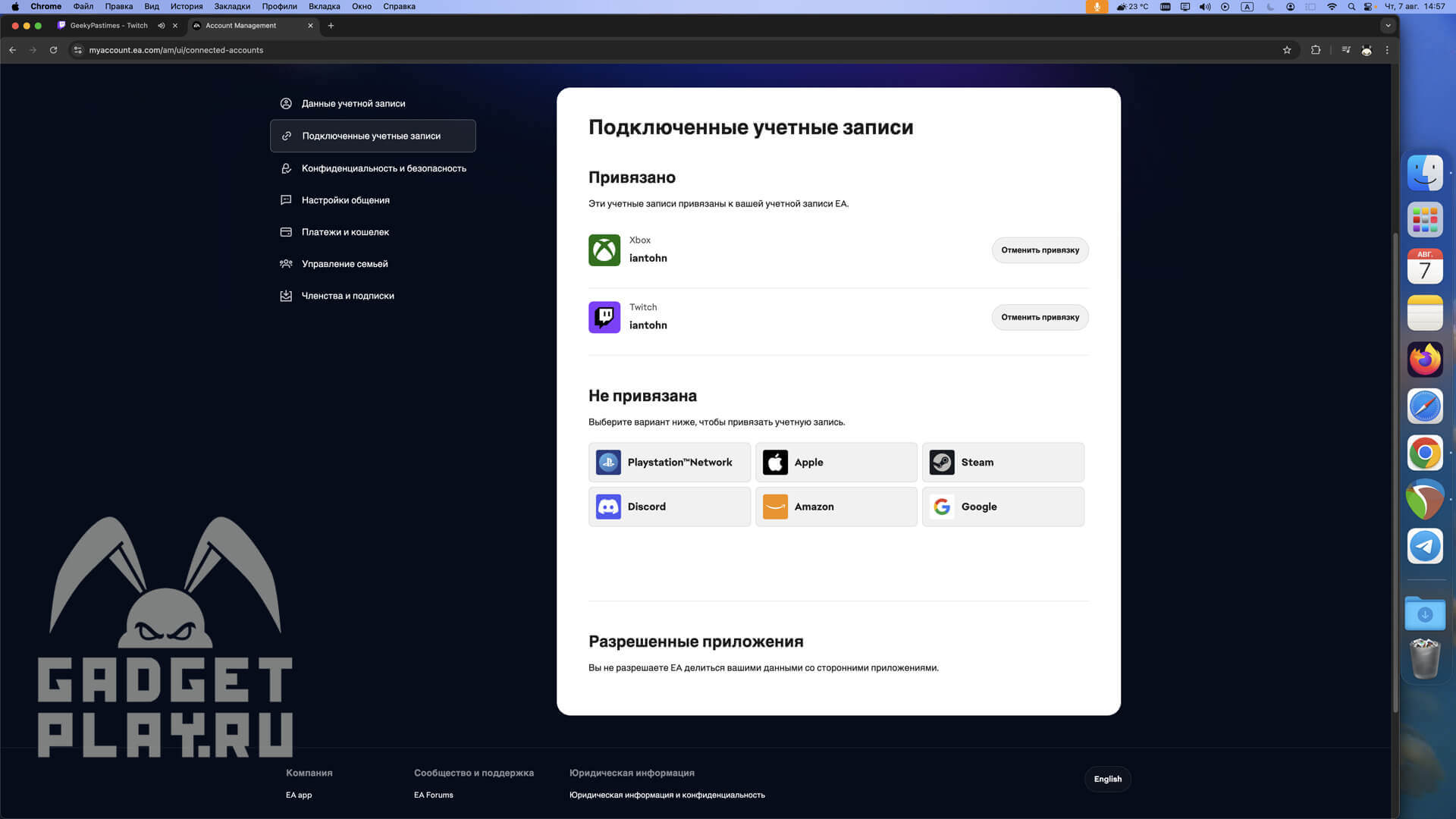
Task: Open the Calendar app in the Dock
Action: [x=1425, y=266]
